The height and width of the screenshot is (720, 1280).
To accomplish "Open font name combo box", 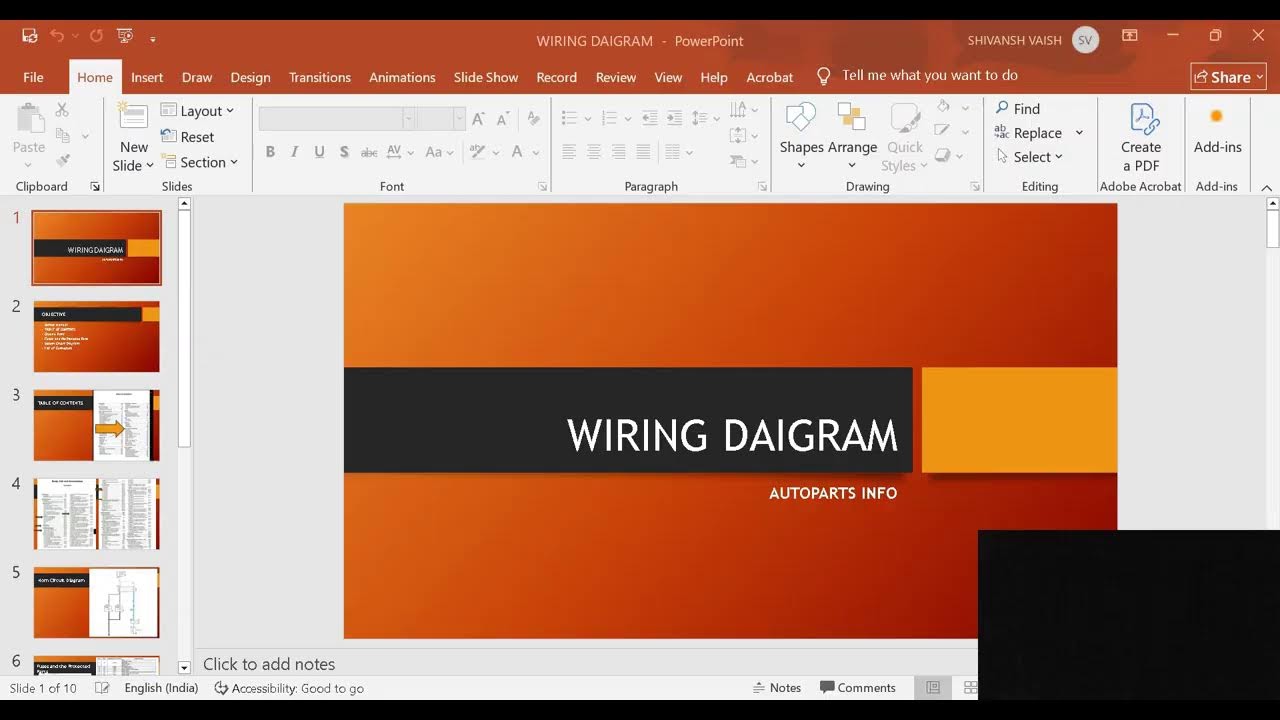I will (337, 119).
